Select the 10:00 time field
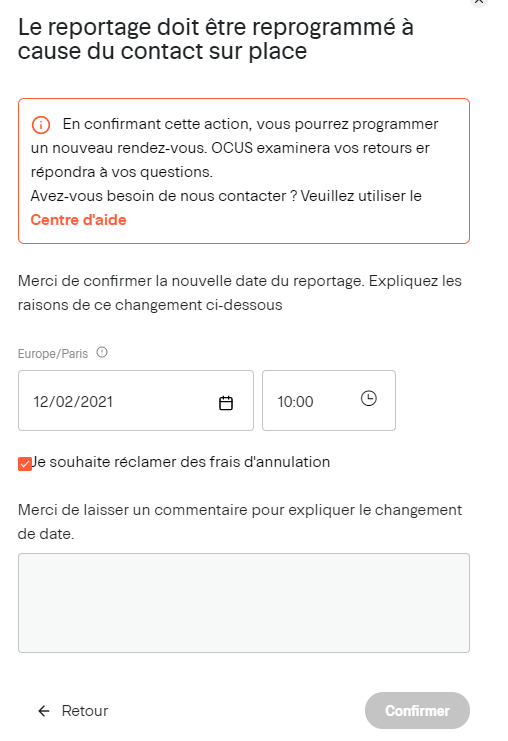Image resolution: width=508 pixels, height=741 pixels. point(329,400)
